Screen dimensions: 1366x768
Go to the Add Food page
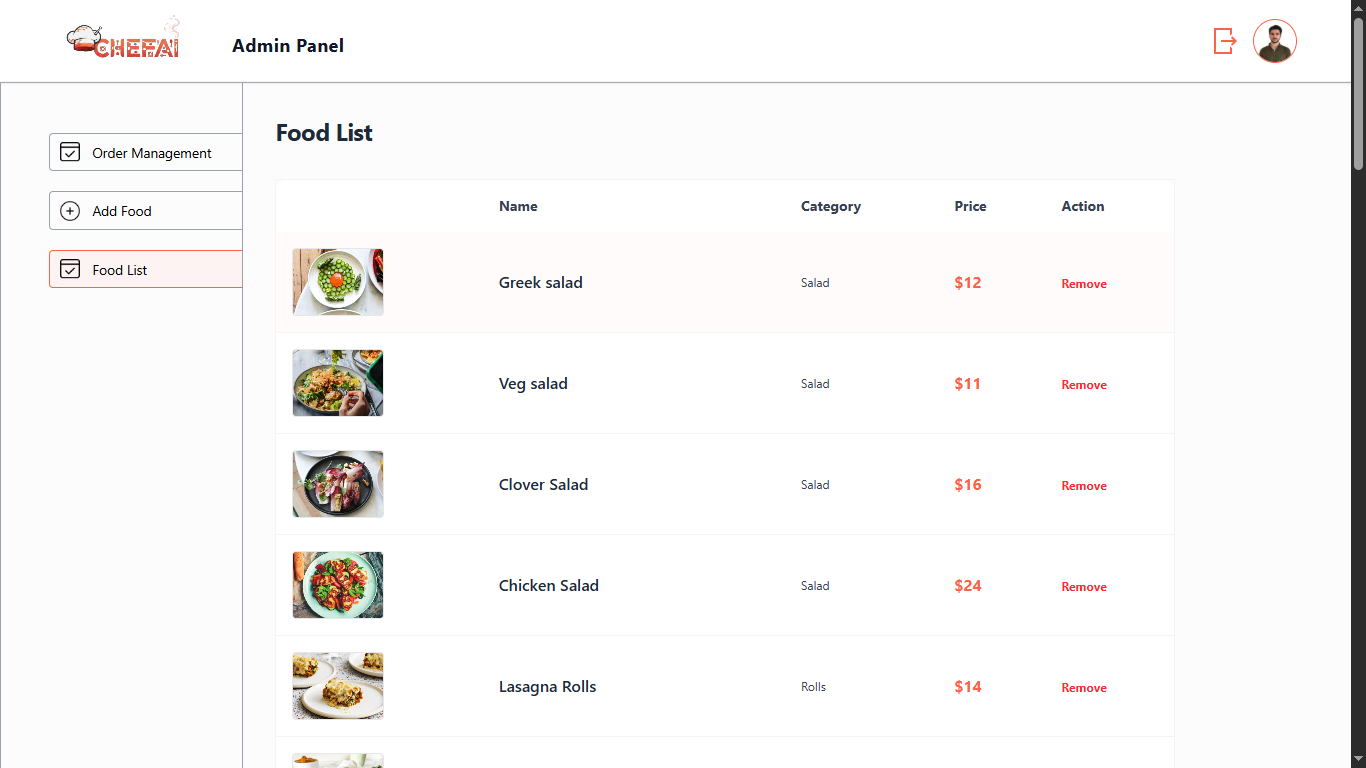pos(122,211)
